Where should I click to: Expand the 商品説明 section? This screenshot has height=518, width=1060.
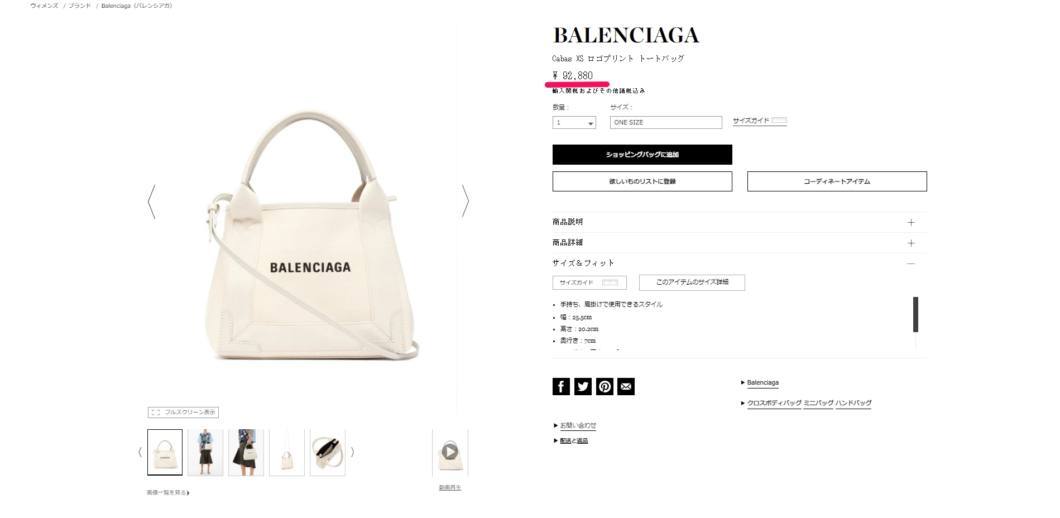pyautogui.click(x=739, y=222)
